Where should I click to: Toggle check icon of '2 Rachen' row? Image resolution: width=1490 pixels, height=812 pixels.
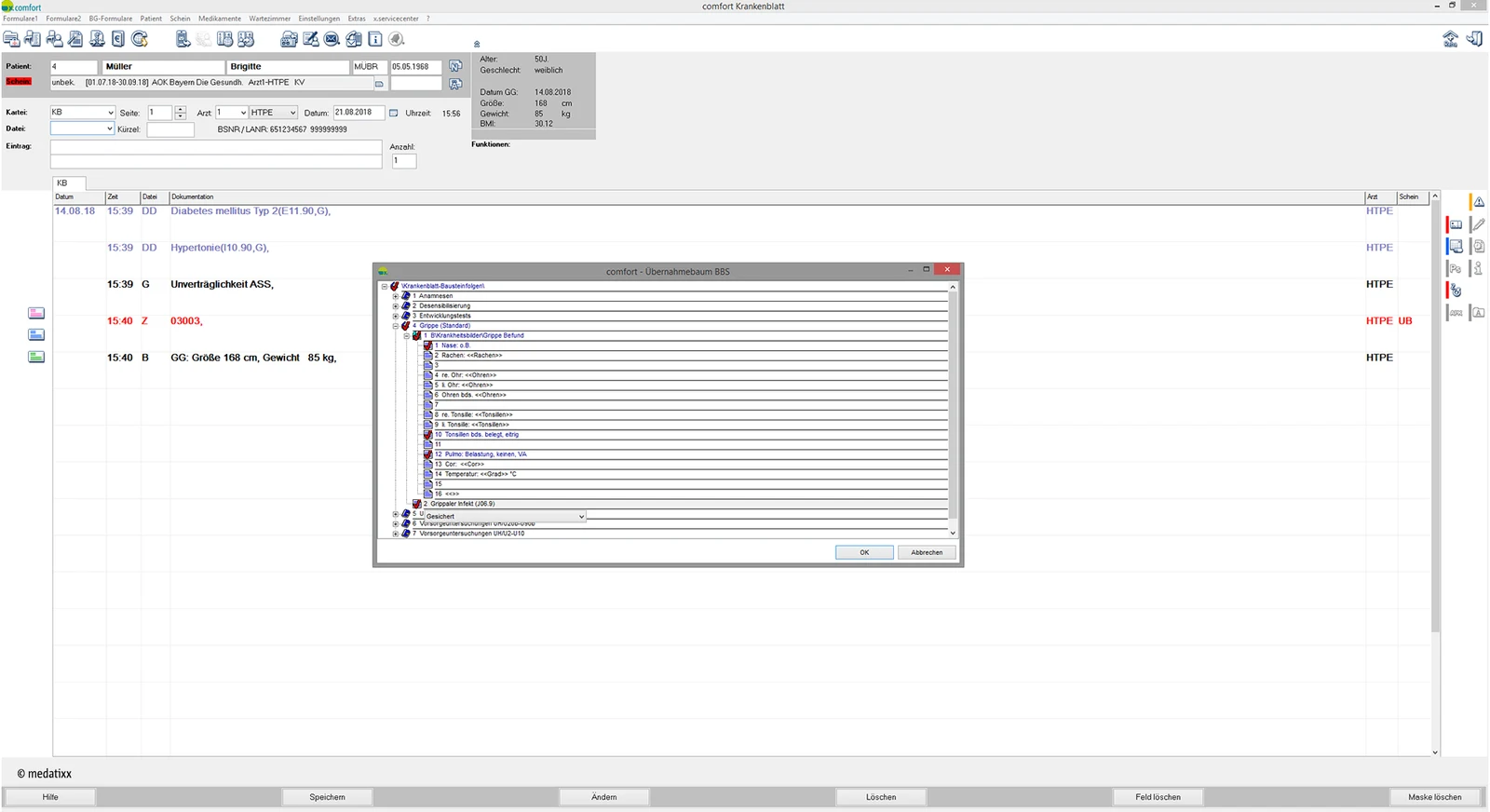click(428, 355)
